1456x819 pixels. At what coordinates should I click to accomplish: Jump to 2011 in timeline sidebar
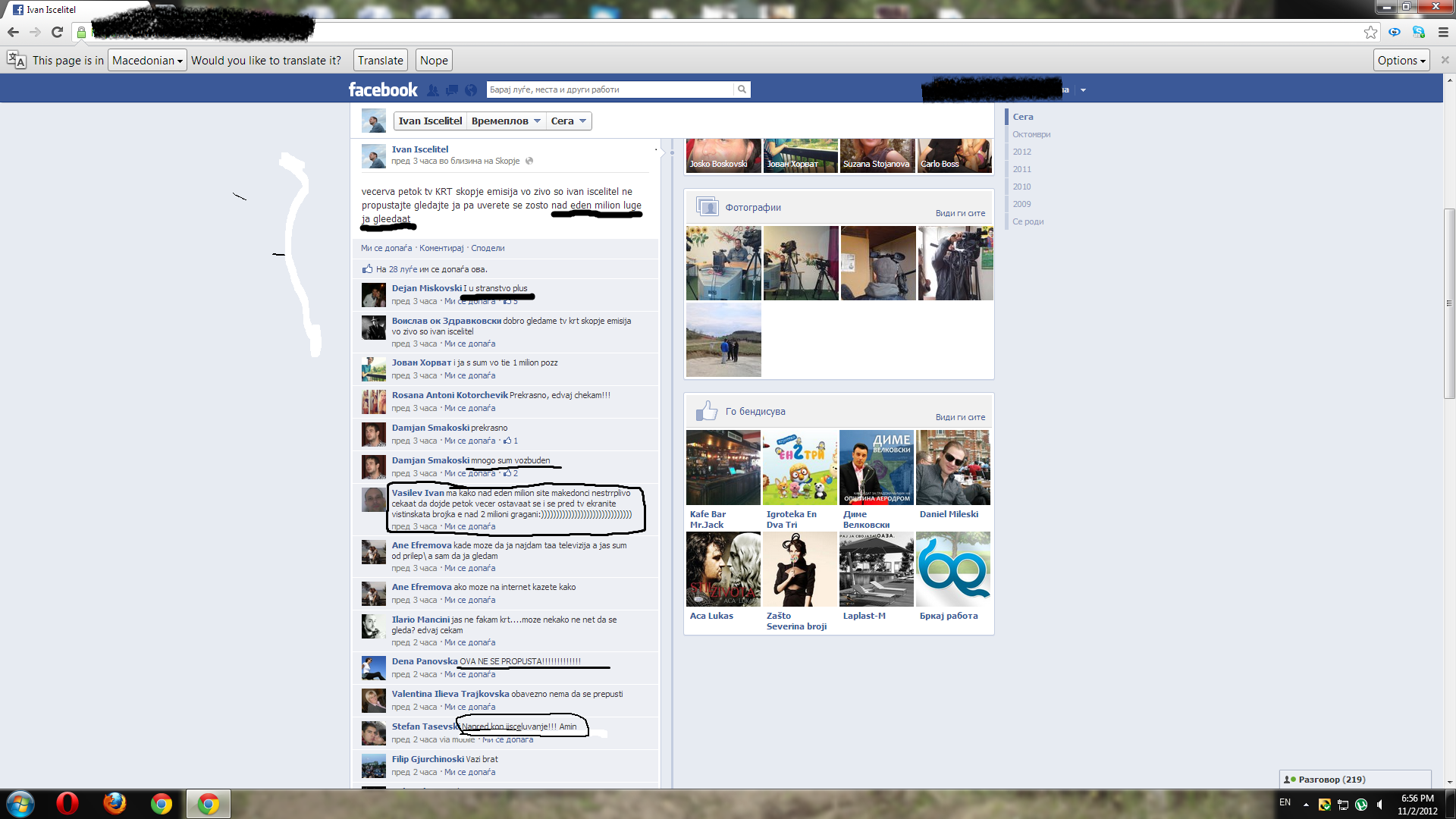tap(1021, 169)
